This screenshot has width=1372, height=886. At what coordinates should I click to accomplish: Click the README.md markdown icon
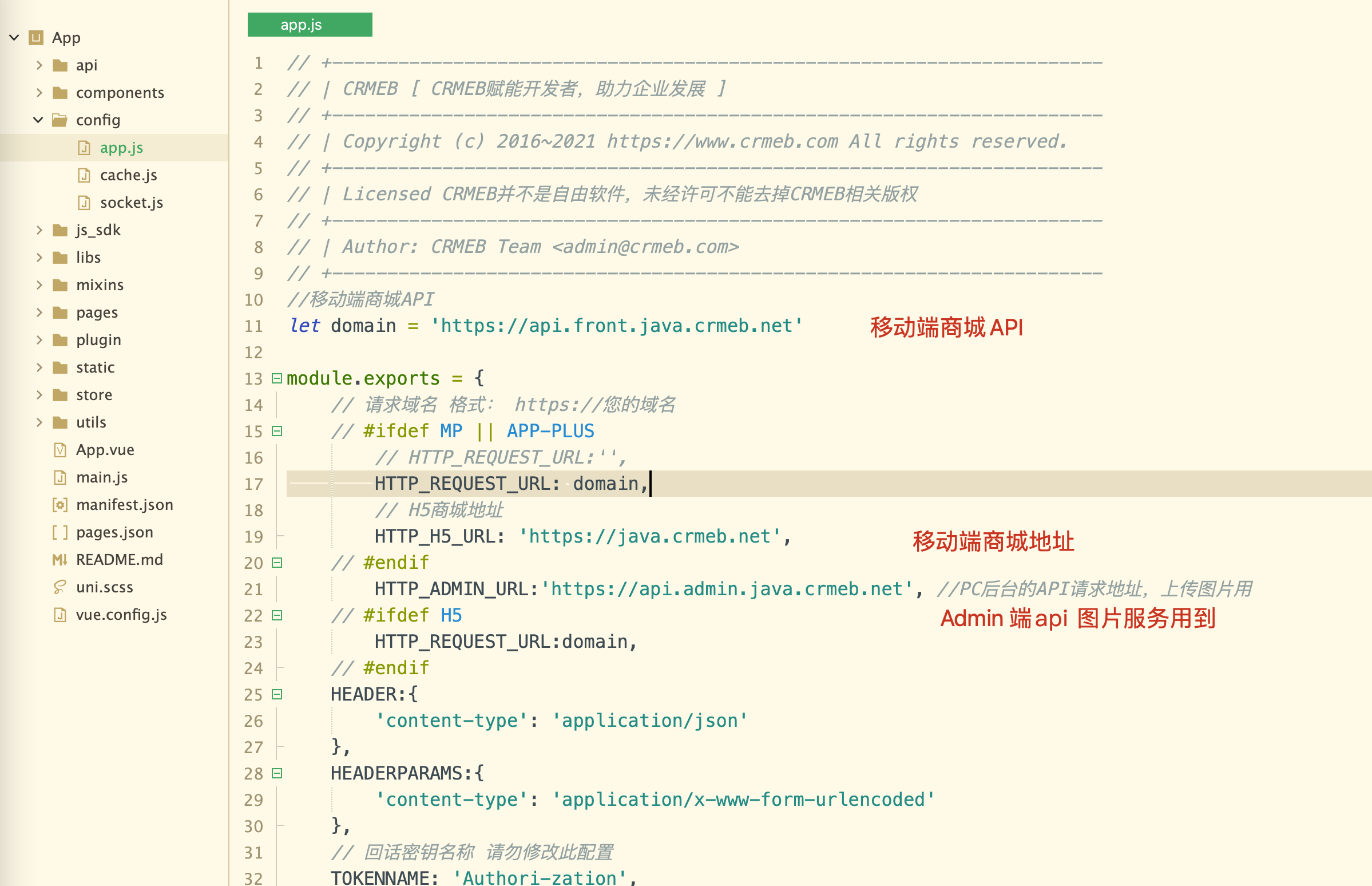61,559
